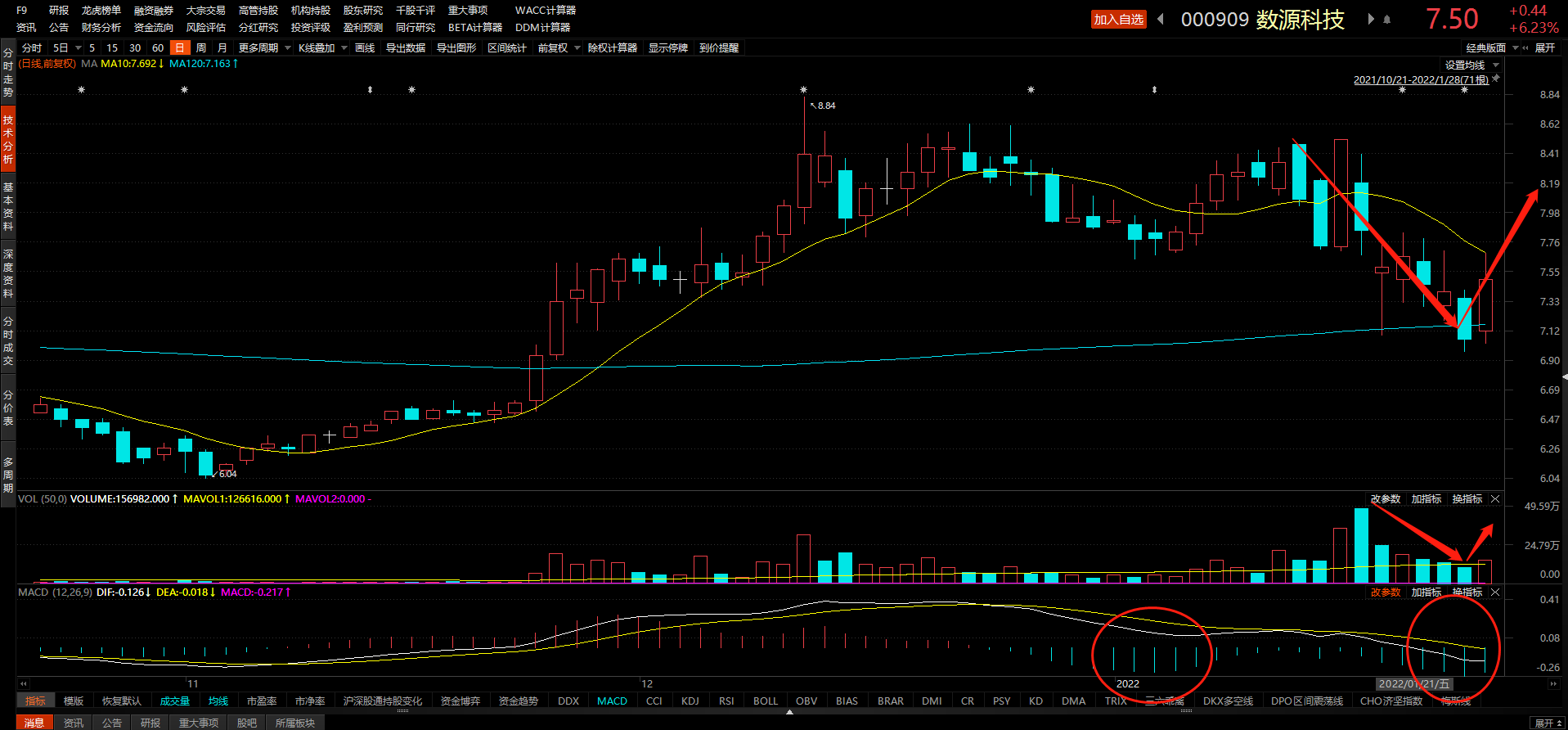Open the 更多周期 dropdown
The image size is (1568, 730).
click(263, 48)
